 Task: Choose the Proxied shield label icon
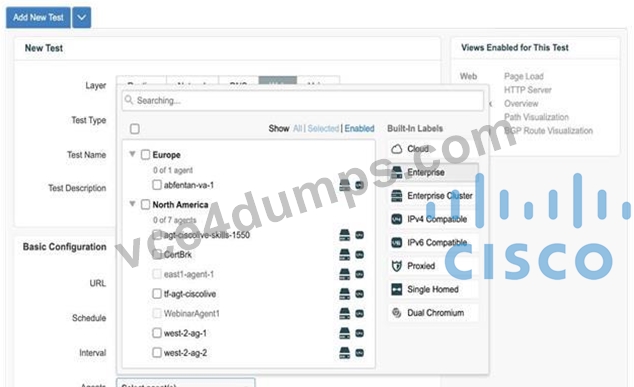[397, 266]
